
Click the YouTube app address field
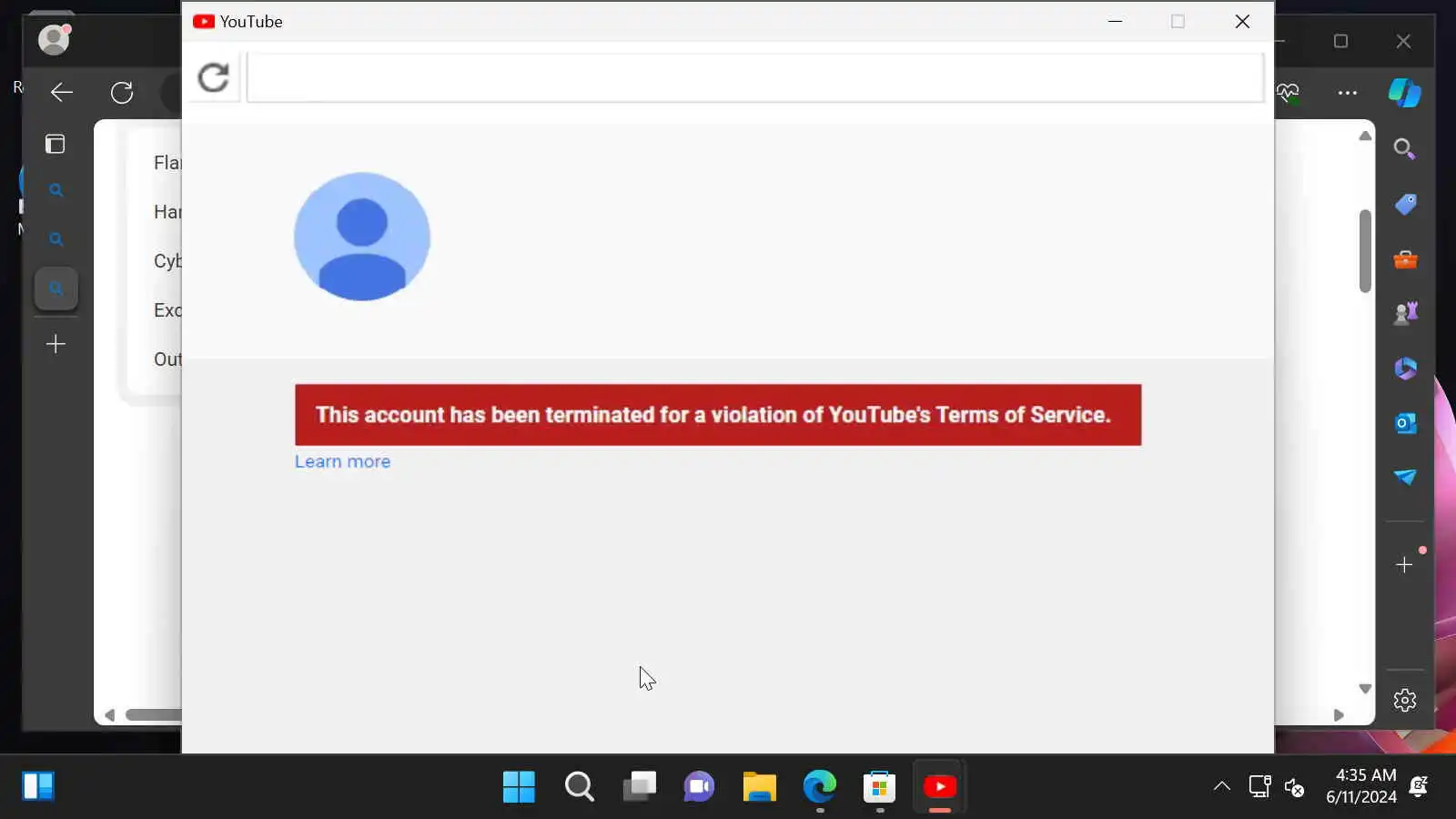tap(755, 77)
